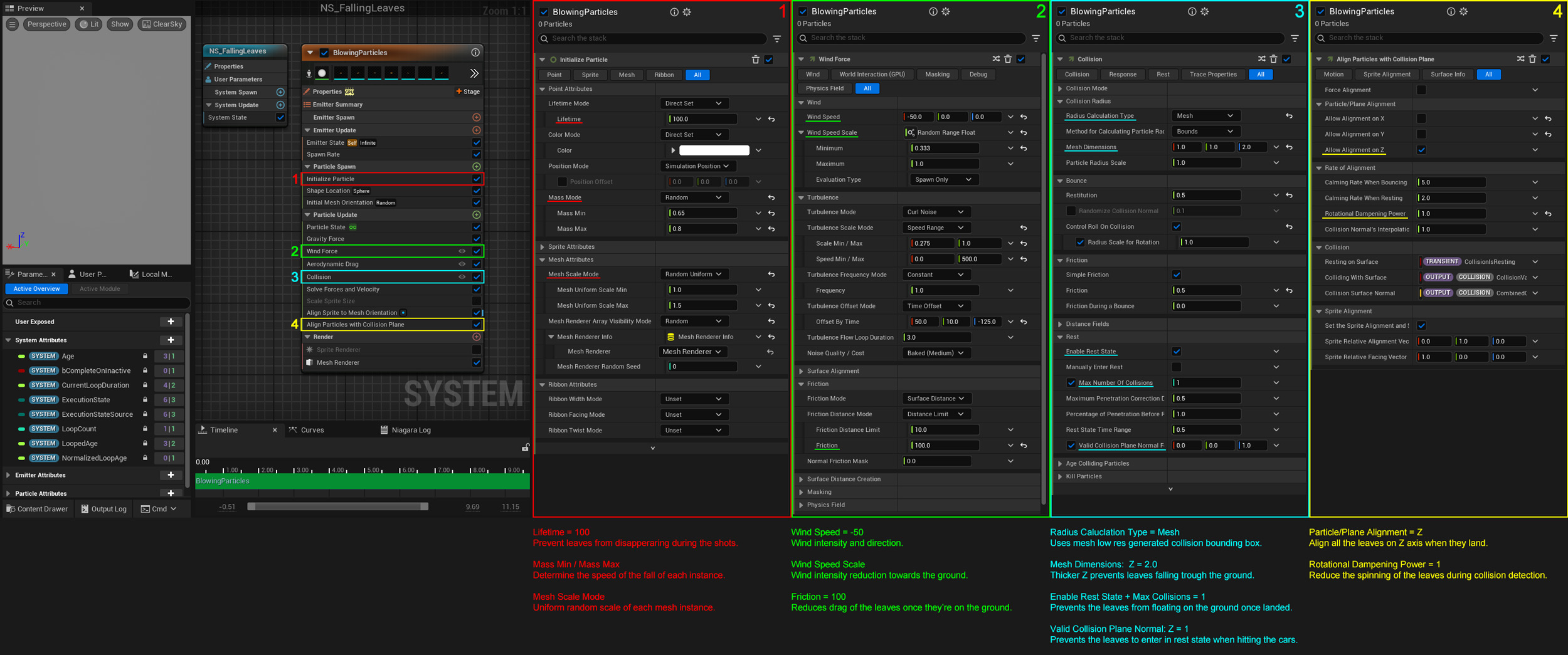Delete the Initialize Particle module with trash icon
Image resolution: width=1568 pixels, height=655 pixels.
click(x=755, y=60)
